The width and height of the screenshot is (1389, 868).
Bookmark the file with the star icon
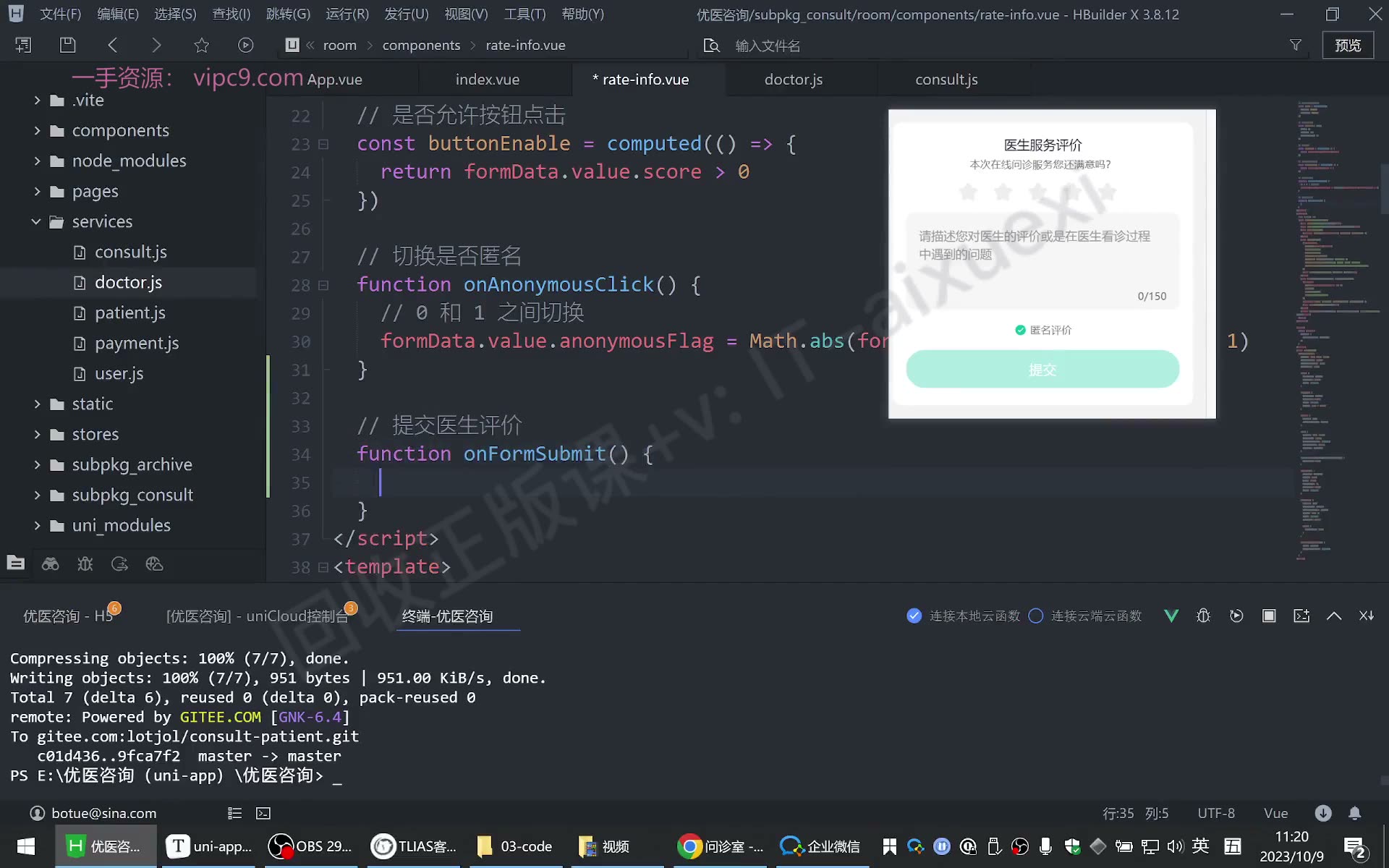(201, 45)
